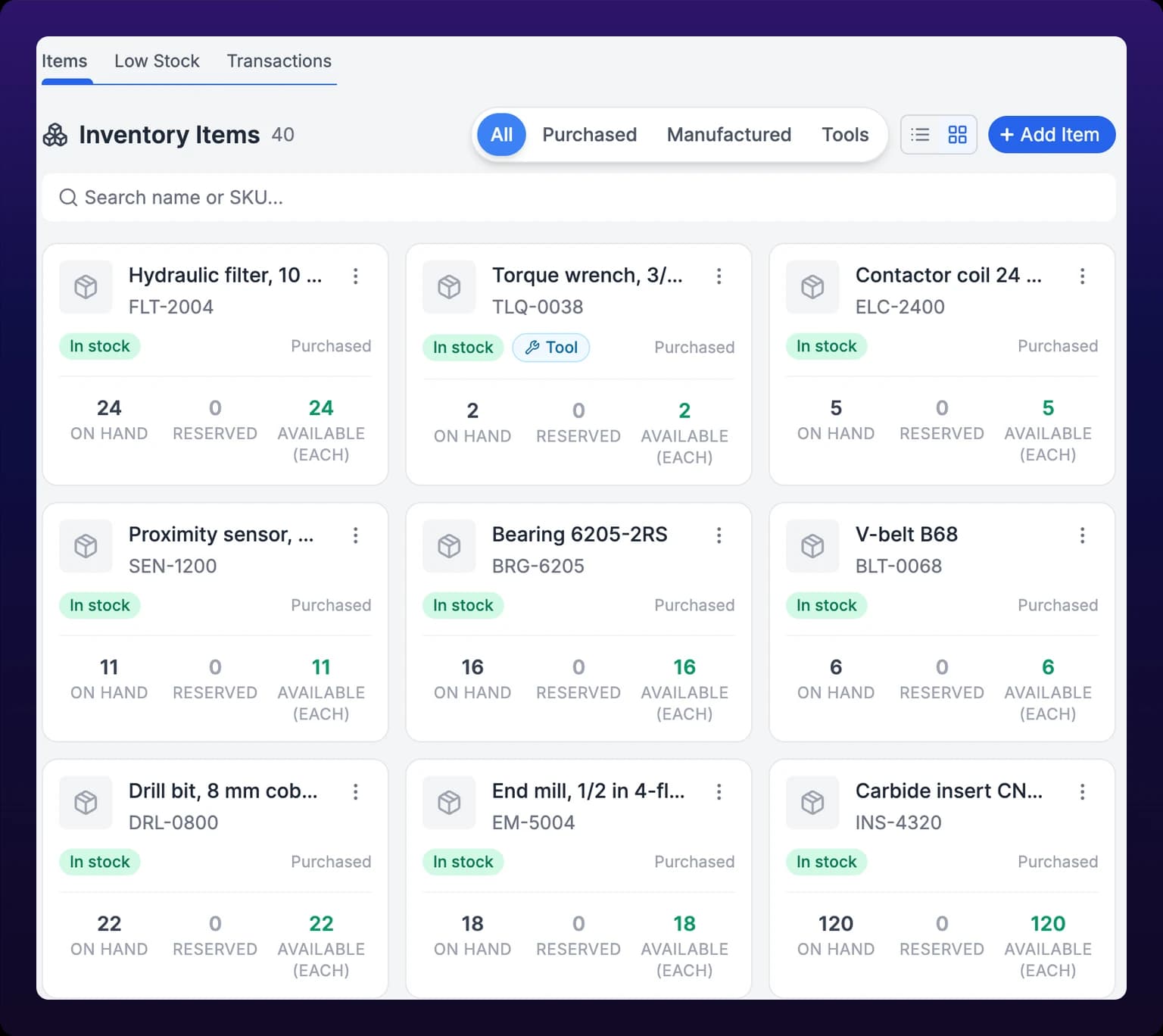Click the Inventory Items boxes icon
This screenshot has width=1163, height=1036.
point(55,135)
